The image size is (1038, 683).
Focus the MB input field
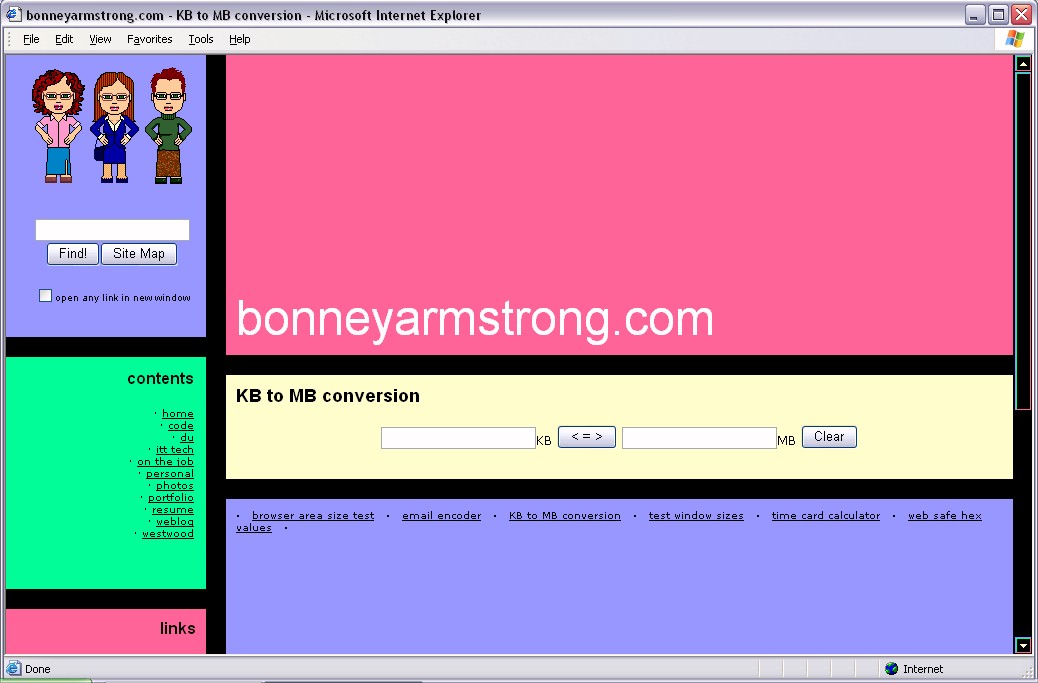coord(699,438)
